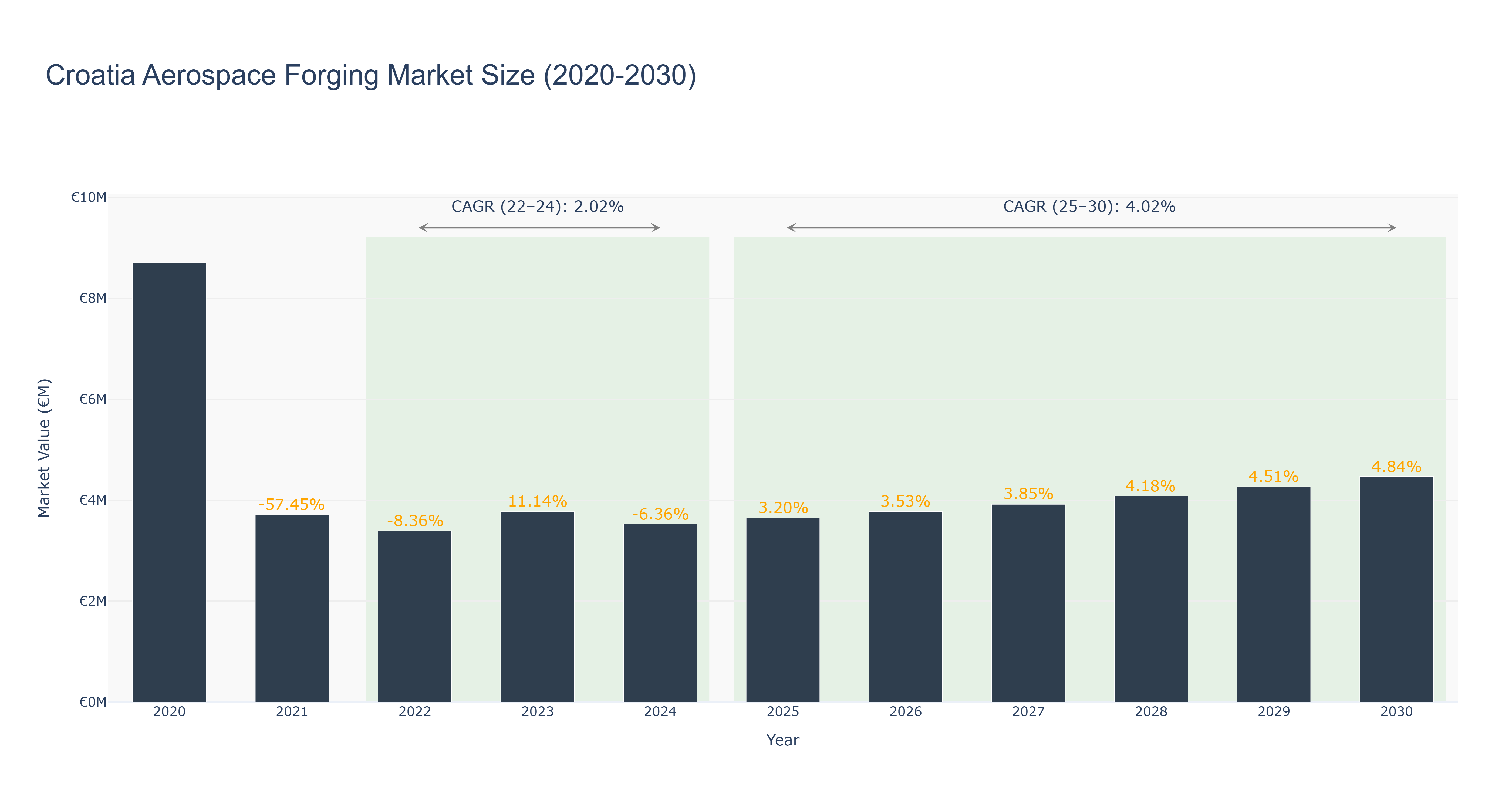Click the '€10M' y-axis tick
Screen dimensions: 1512x810
pos(89,197)
